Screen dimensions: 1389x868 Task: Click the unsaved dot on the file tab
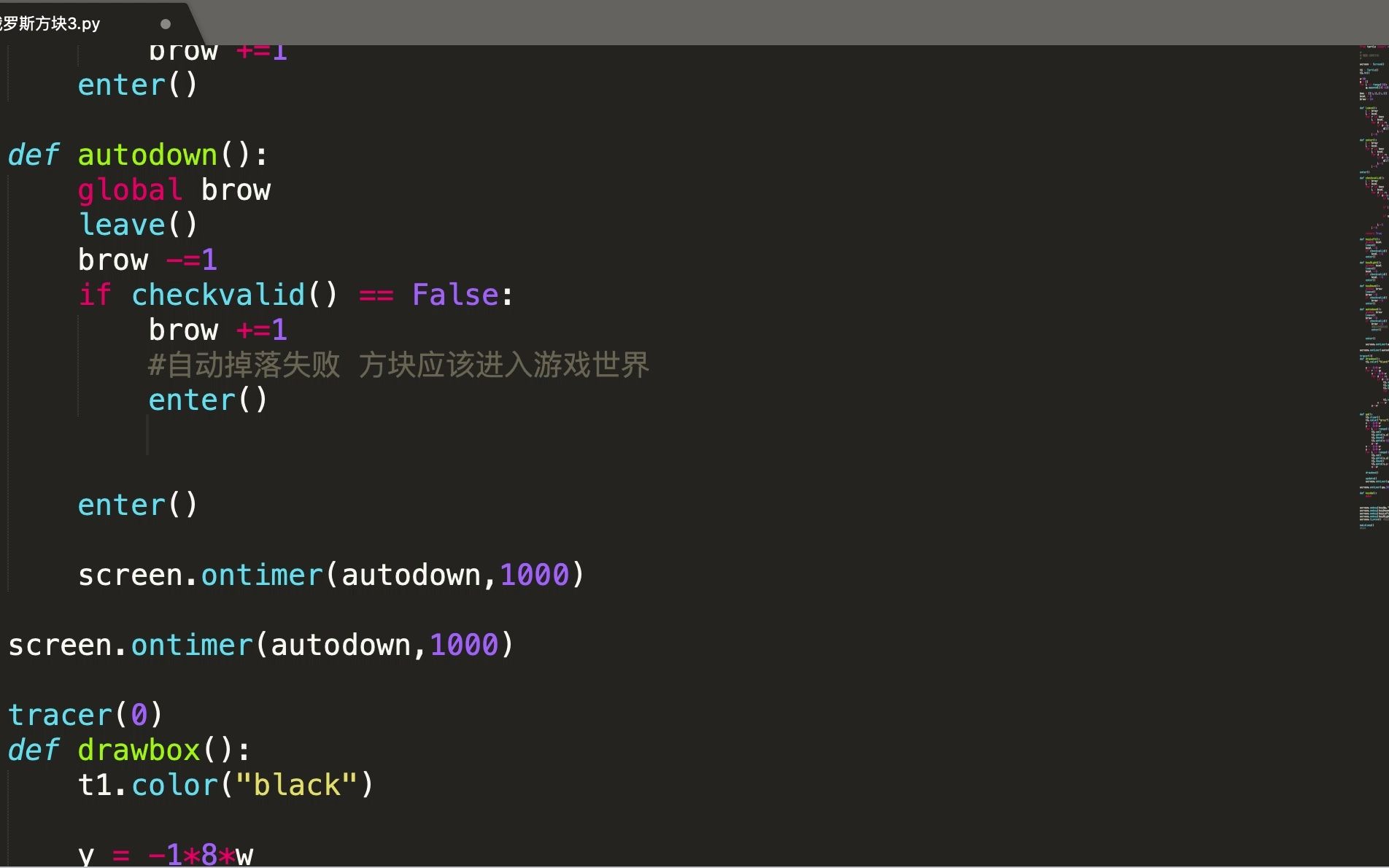click(166, 24)
